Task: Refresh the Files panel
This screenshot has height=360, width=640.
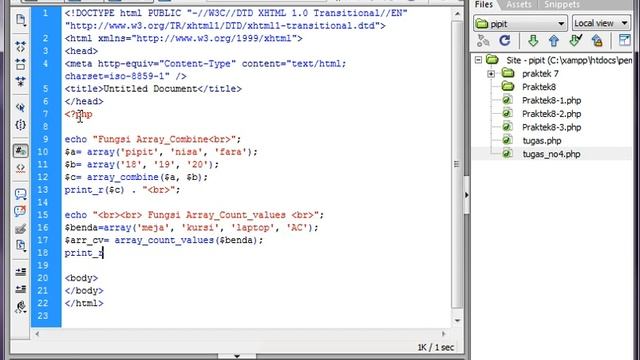Action: [505, 40]
